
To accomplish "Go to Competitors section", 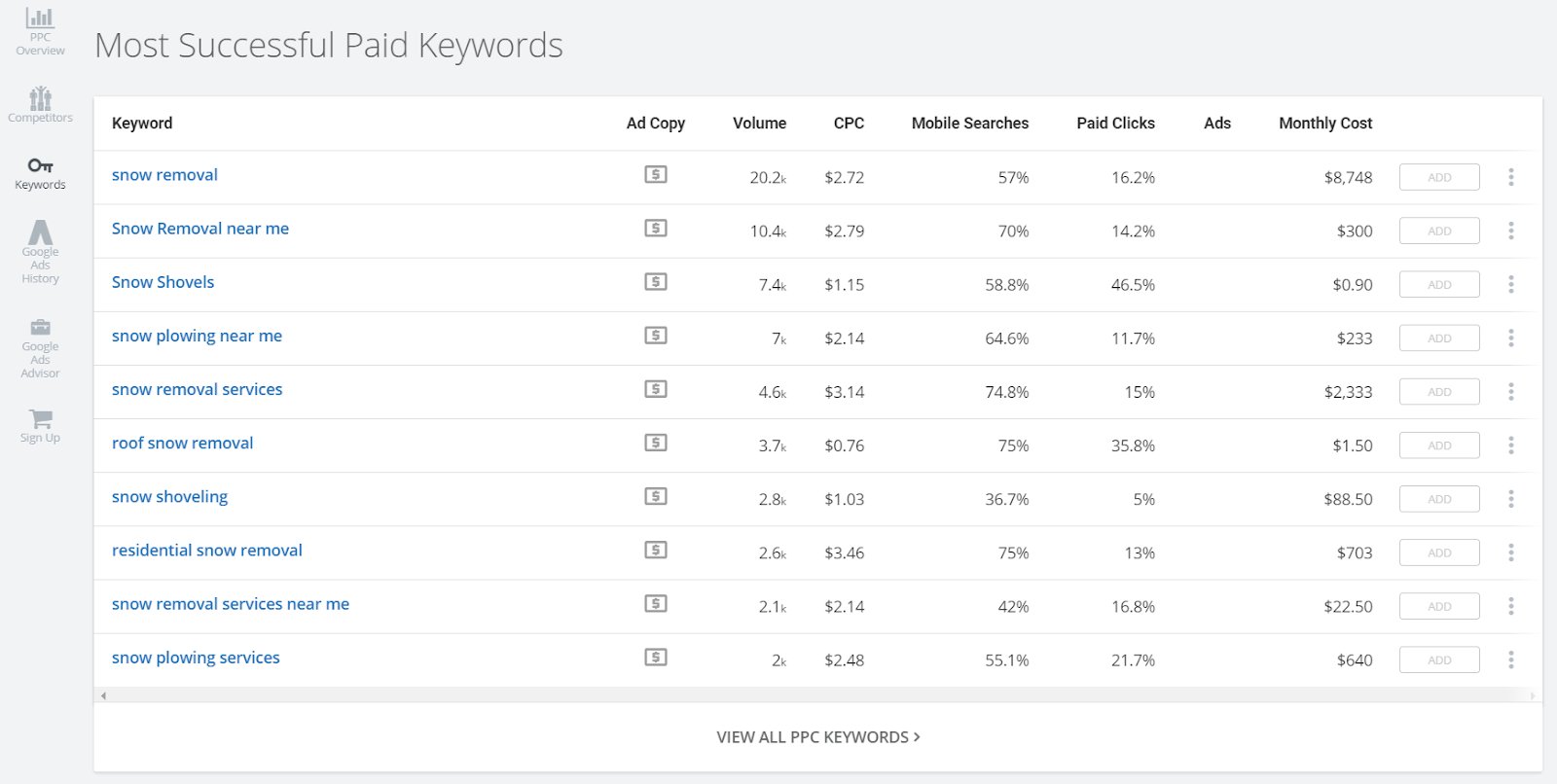I will click(40, 104).
